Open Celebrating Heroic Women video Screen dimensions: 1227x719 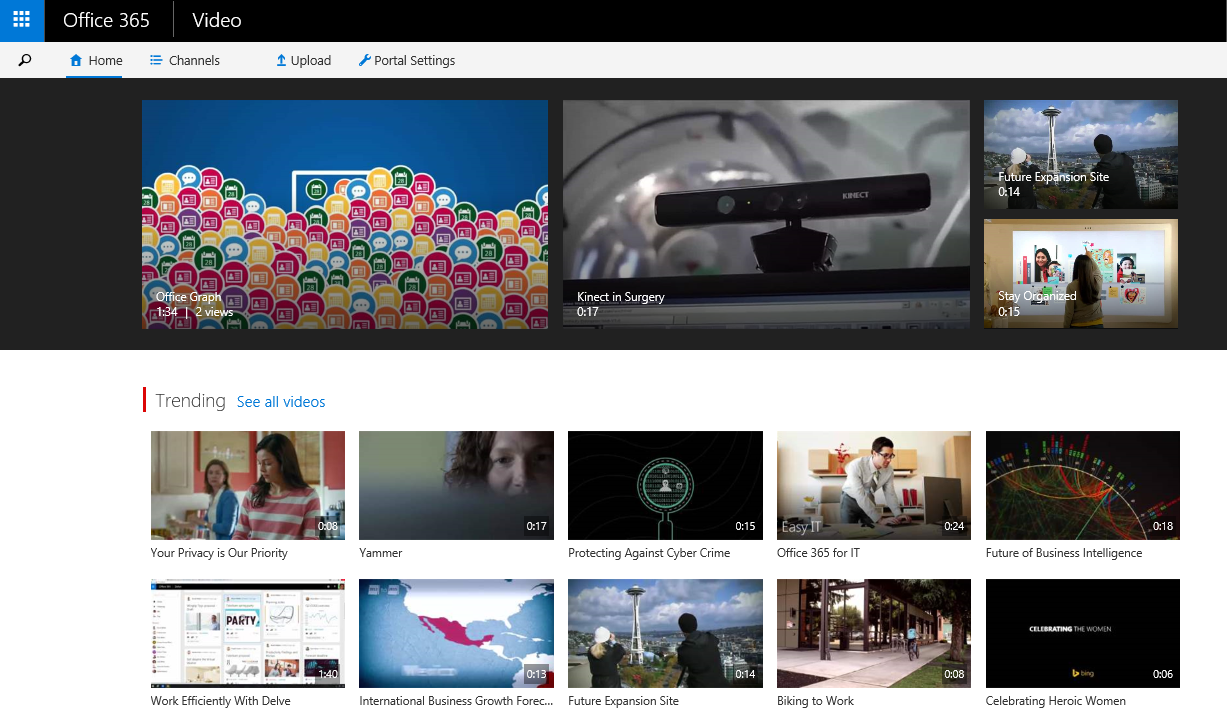[1082, 633]
